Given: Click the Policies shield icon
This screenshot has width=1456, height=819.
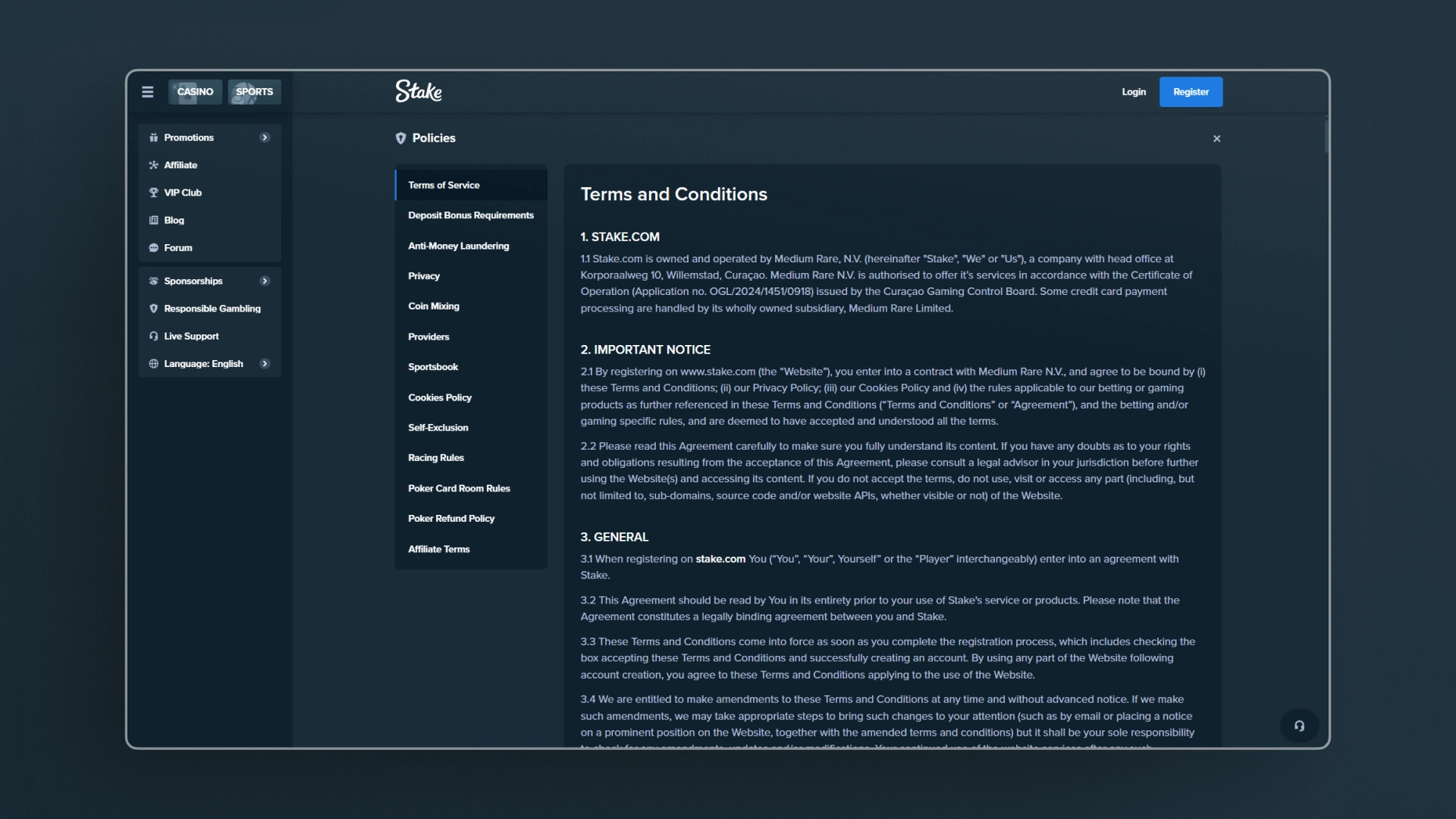Looking at the screenshot, I should (400, 138).
